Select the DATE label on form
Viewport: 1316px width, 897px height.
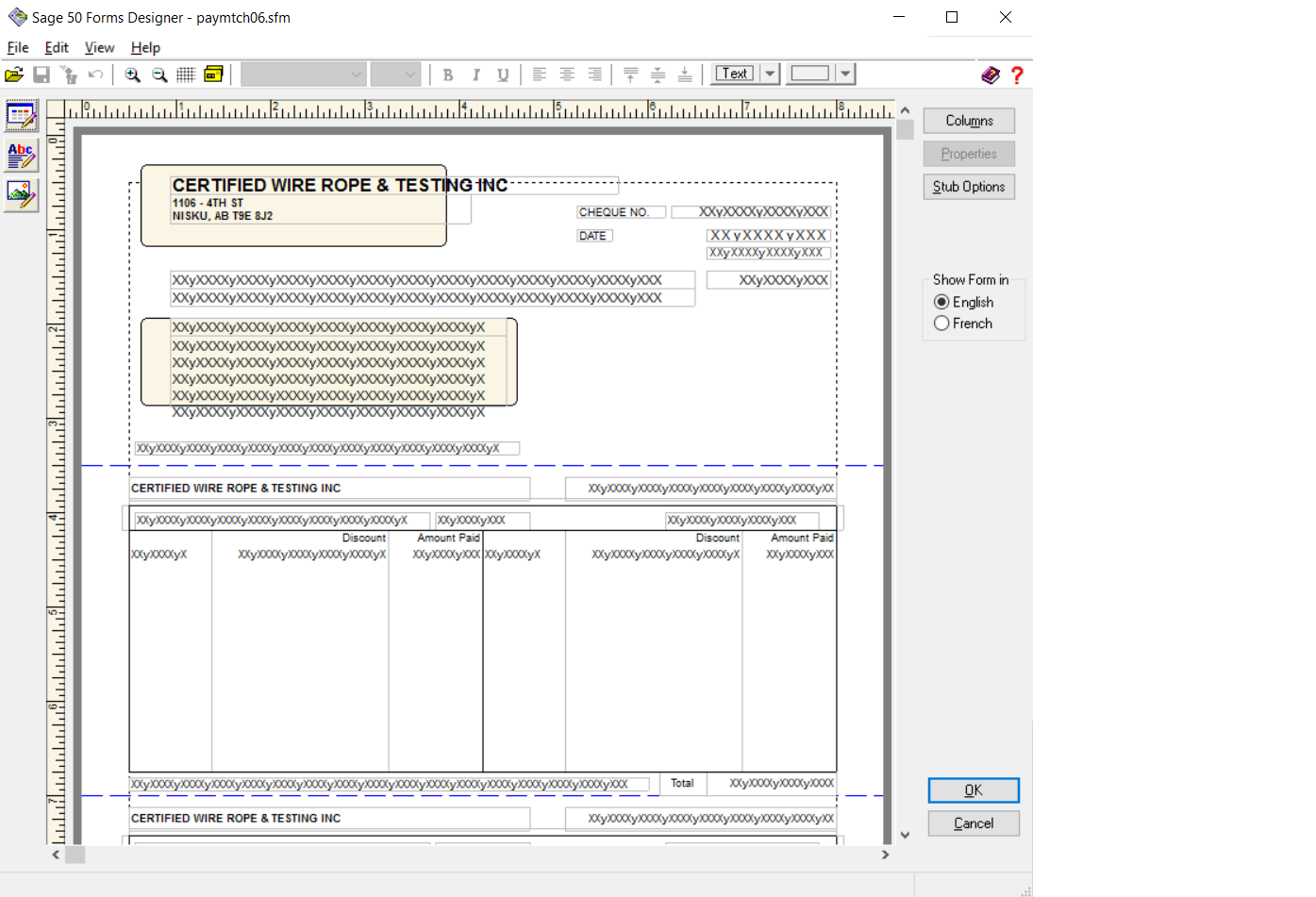[x=594, y=236]
